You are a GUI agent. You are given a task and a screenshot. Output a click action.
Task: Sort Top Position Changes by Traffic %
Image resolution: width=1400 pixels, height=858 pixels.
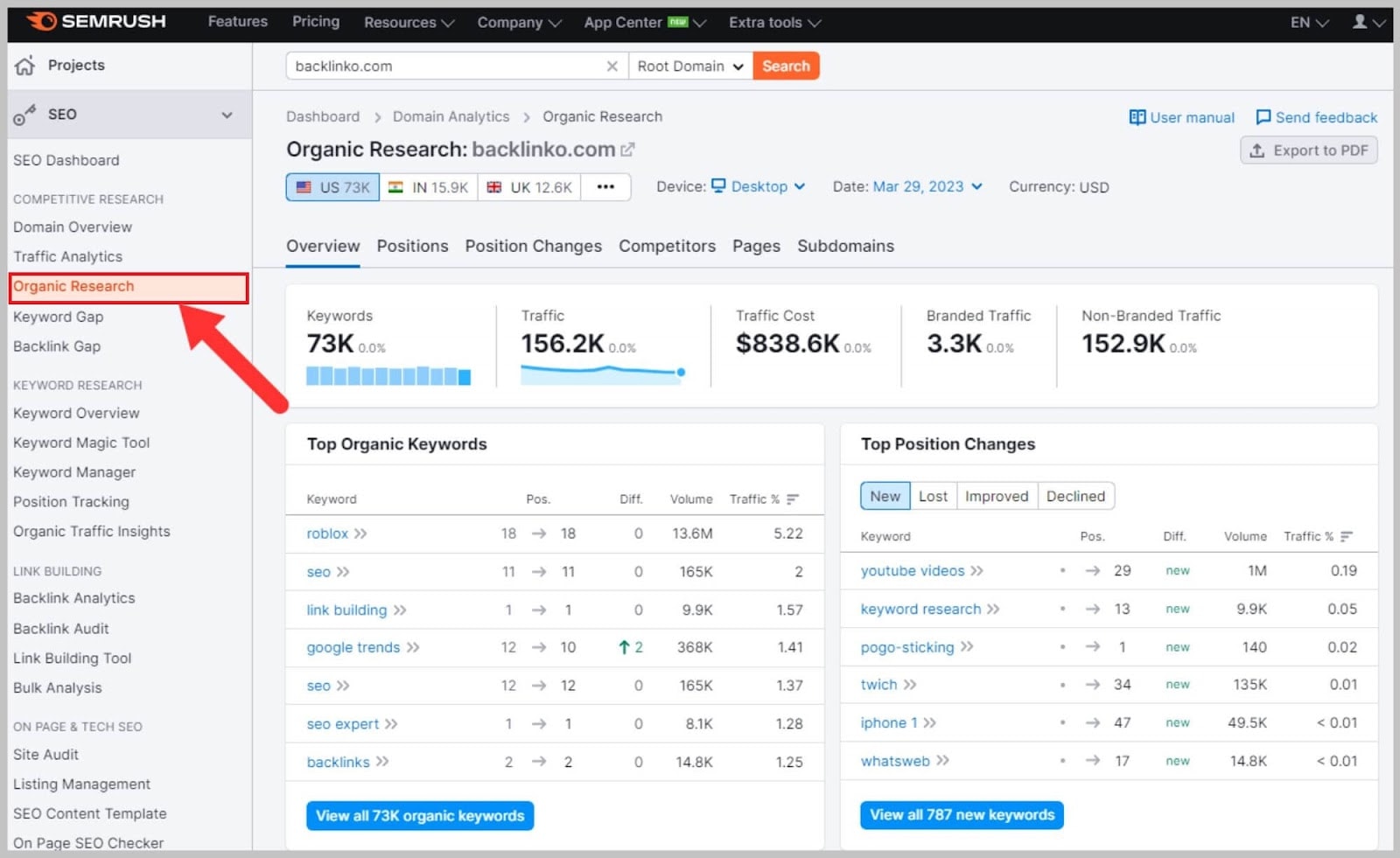pos(1347,536)
